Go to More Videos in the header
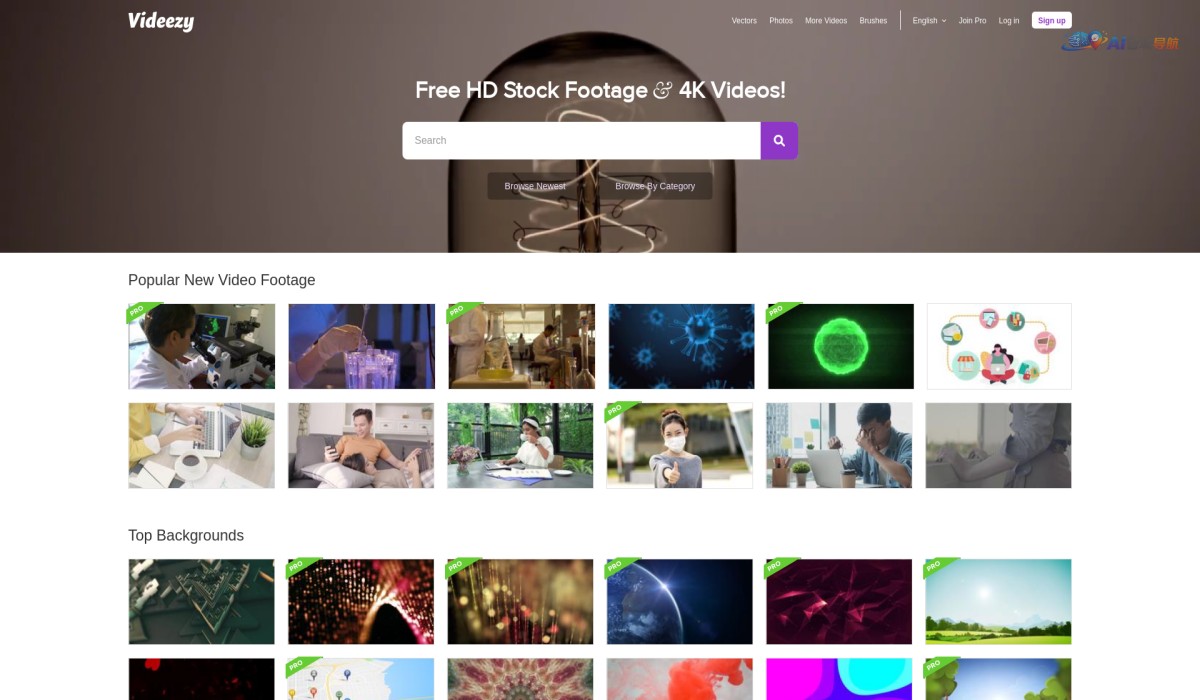 (x=826, y=21)
